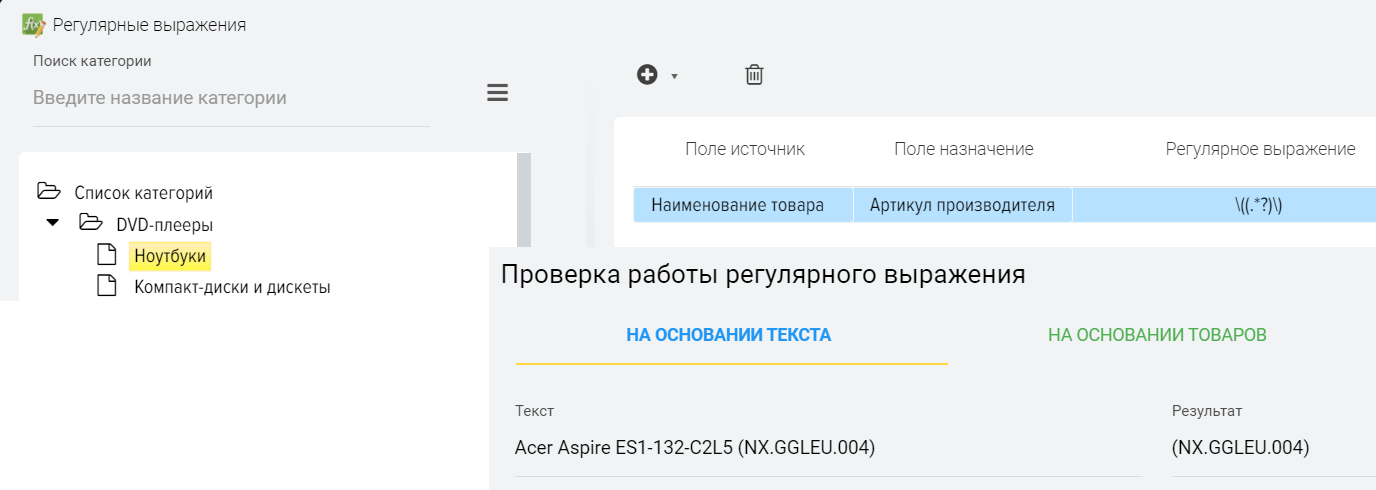Click the Регулярное выражение column header
1376x490 pixels.
[x=1260, y=149]
